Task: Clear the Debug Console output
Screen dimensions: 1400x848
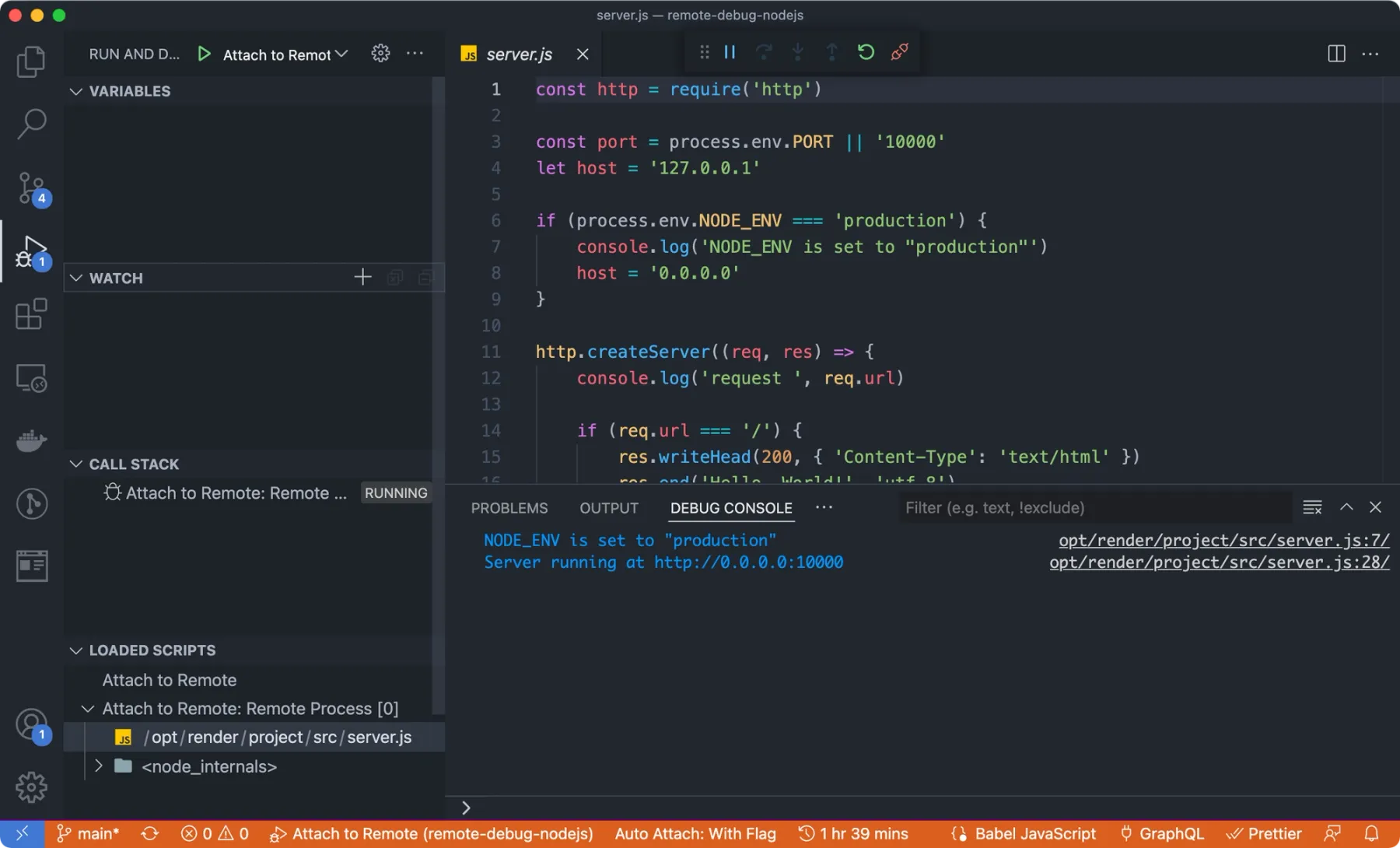Action: tap(1312, 506)
